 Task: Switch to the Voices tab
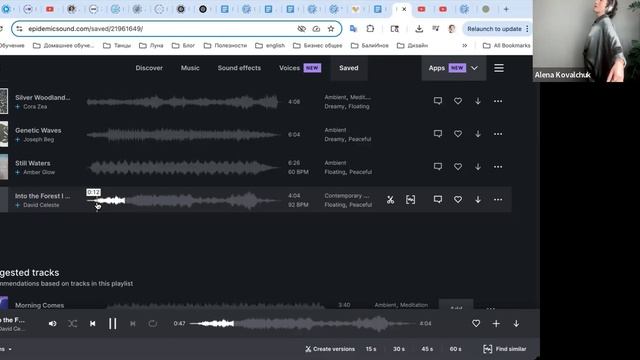pos(300,68)
